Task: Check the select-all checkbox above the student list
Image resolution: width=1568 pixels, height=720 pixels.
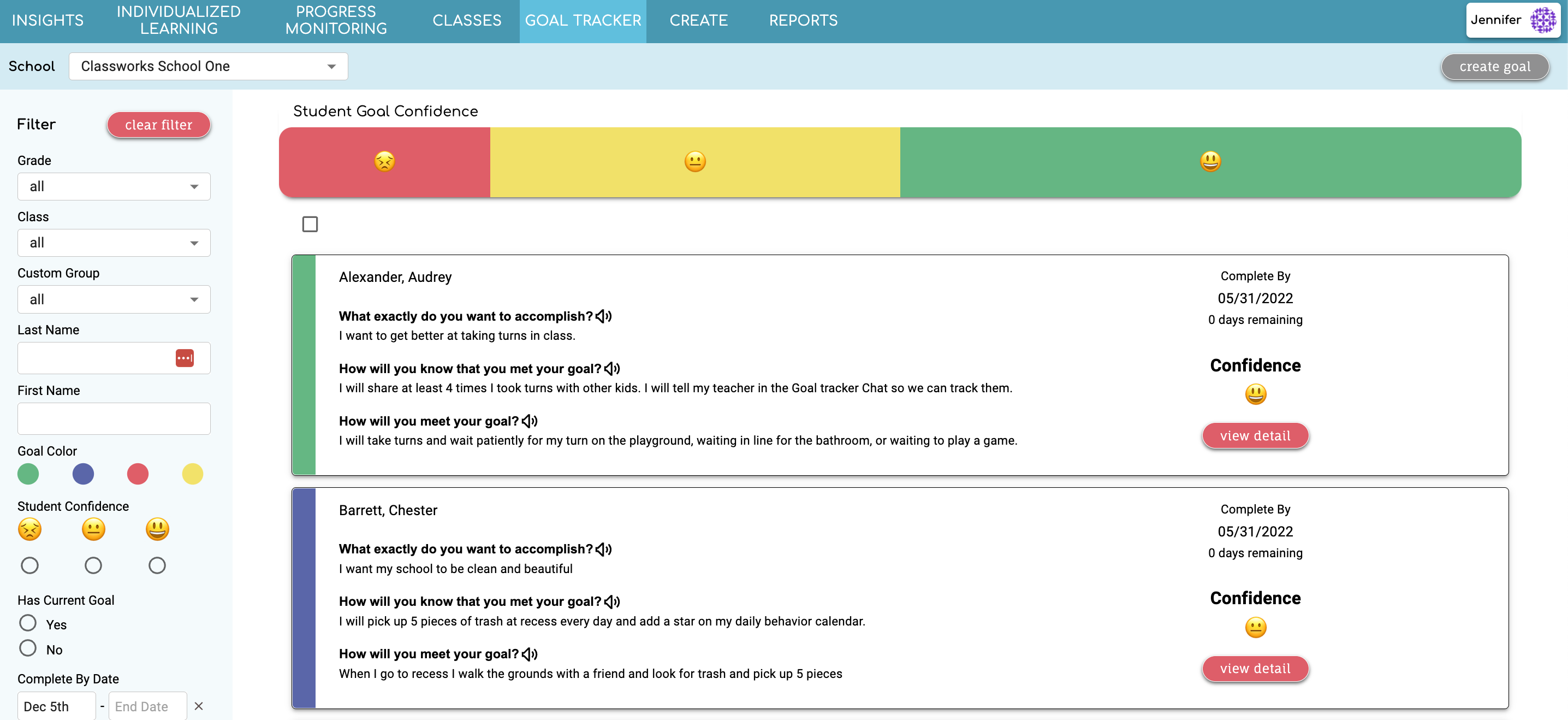Action: (x=310, y=224)
